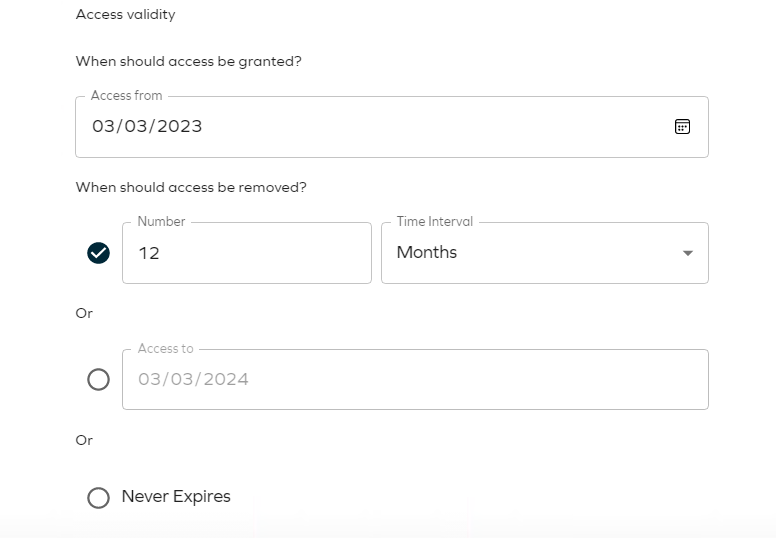Click the Access validity heading

pyautogui.click(x=125, y=14)
